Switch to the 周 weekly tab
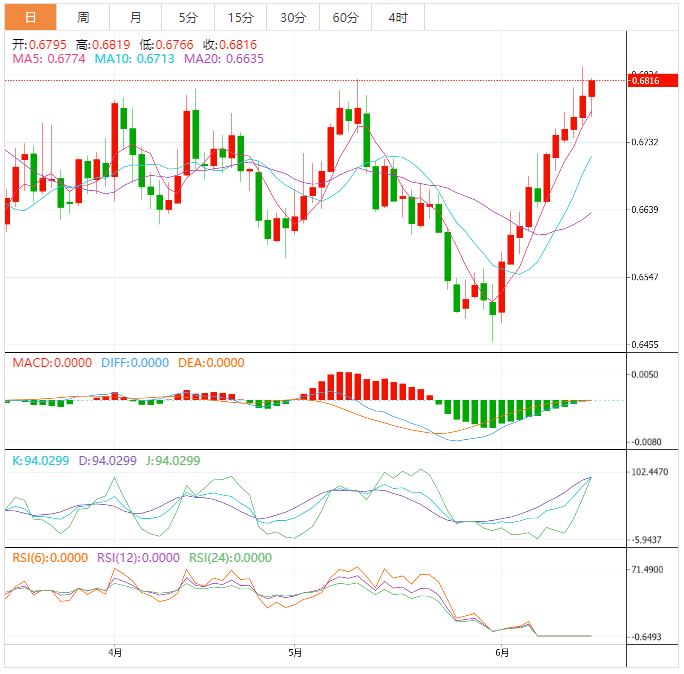This screenshot has width=684, height=674. [x=83, y=18]
